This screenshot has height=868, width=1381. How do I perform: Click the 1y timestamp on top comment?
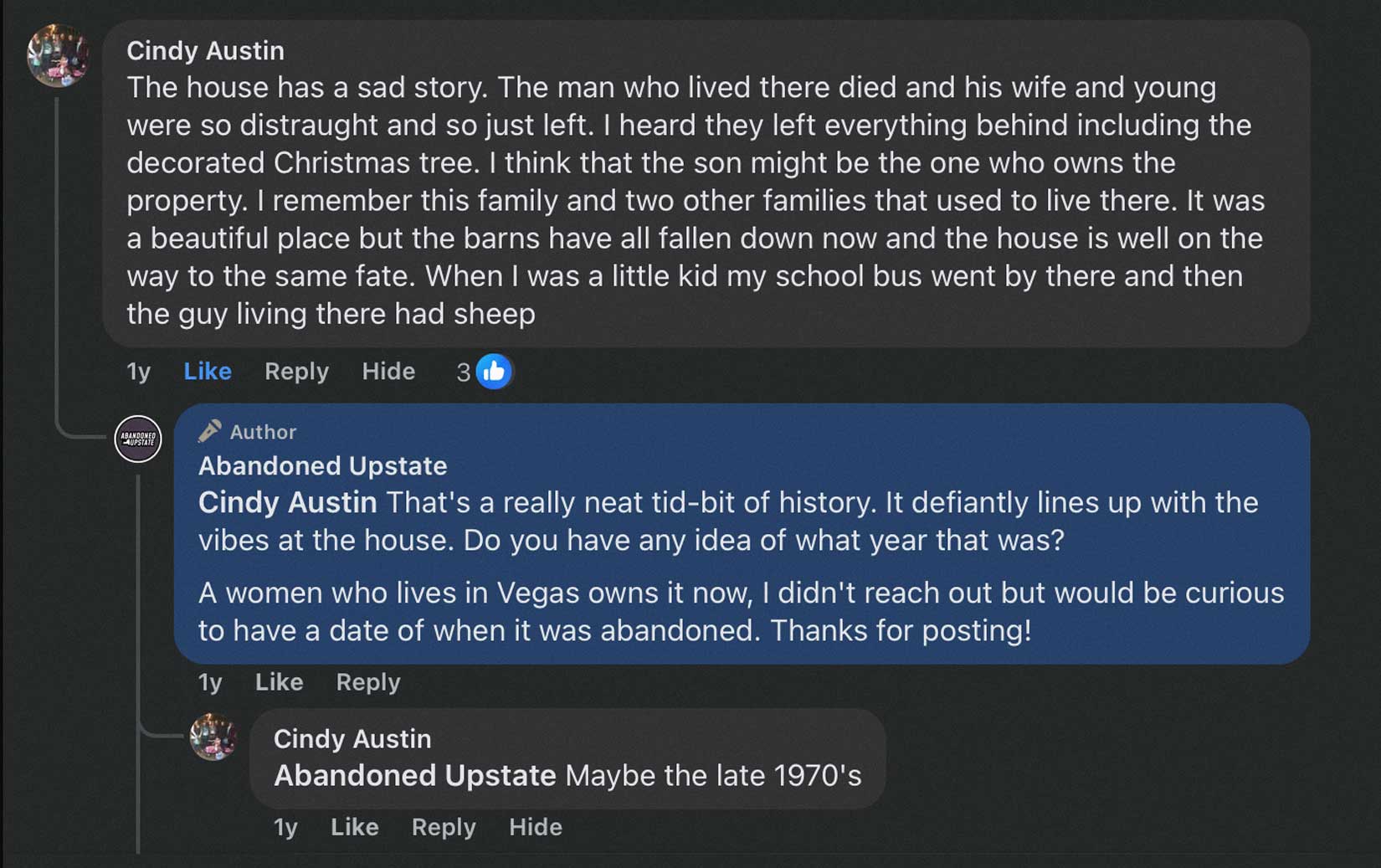point(138,371)
